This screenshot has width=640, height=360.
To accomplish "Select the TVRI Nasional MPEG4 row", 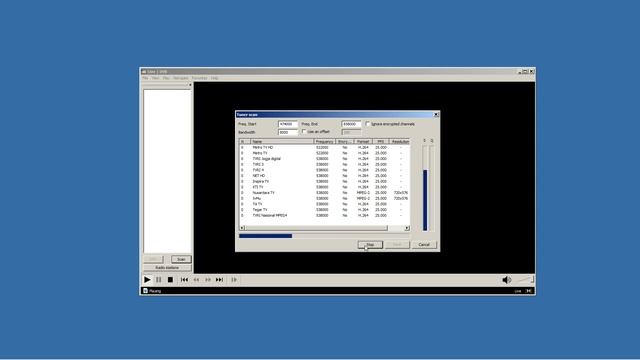I will point(324,216).
